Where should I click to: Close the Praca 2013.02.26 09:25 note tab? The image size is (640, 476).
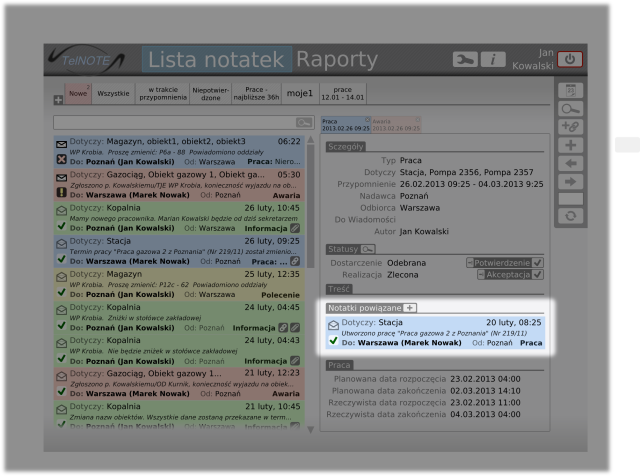pyautogui.click(x=367, y=120)
